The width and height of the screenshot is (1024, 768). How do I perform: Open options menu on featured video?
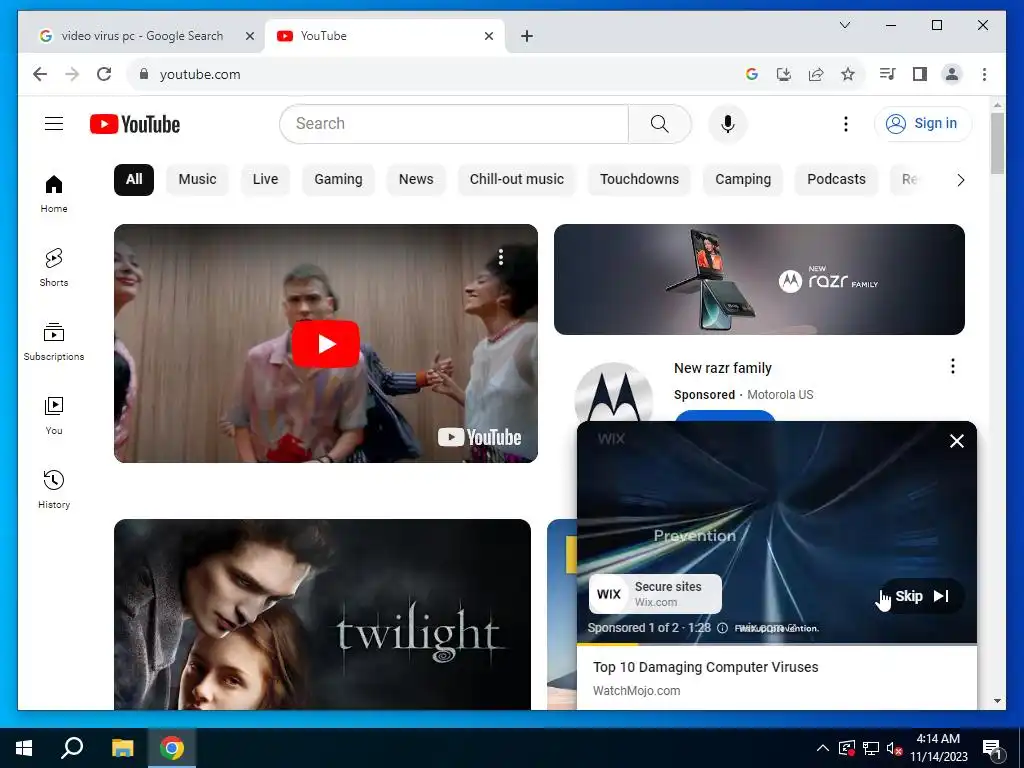(x=501, y=257)
